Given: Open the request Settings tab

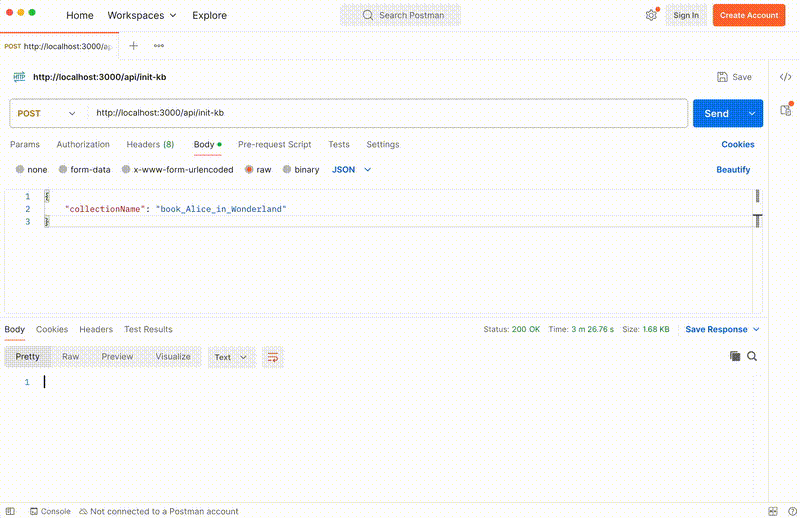Looking at the screenshot, I should [x=383, y=144].
